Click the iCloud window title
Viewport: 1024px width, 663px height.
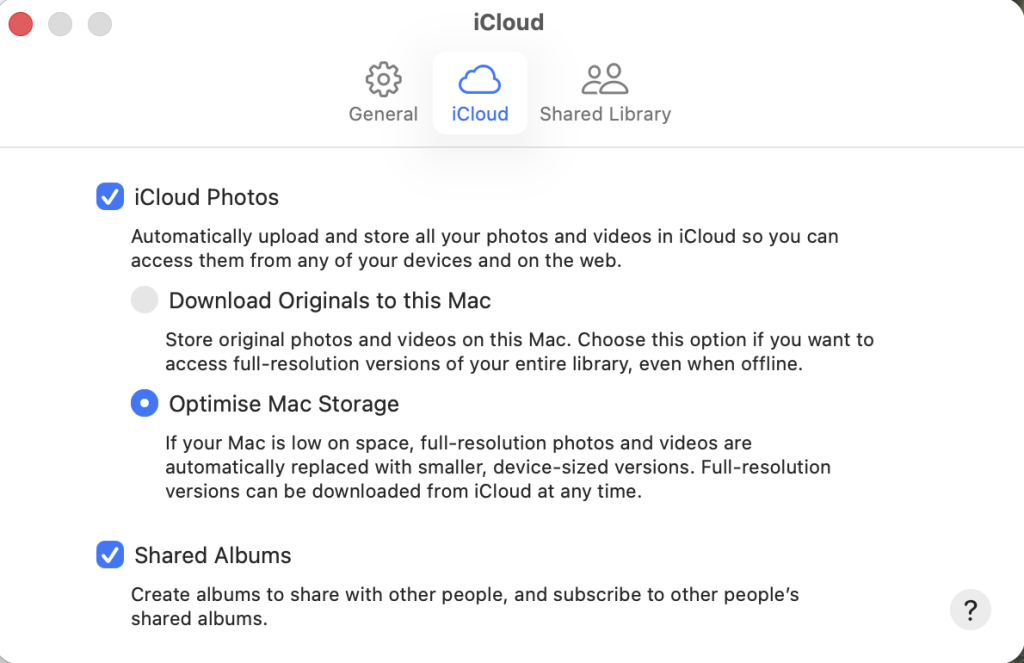coord(509,22)
